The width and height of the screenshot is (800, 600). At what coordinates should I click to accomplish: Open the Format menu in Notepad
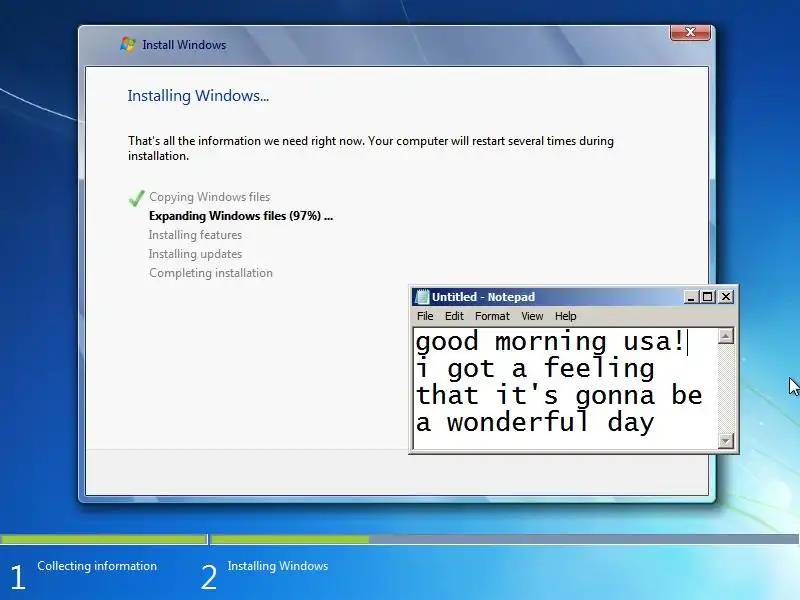[492, 316]
